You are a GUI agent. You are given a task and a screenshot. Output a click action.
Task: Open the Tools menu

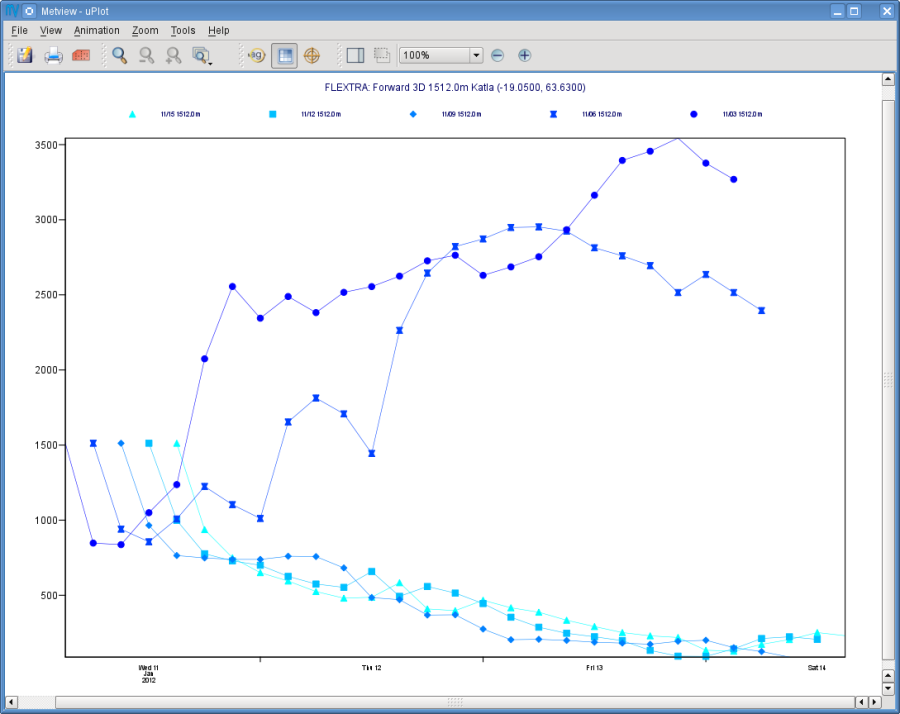click(183, 30)
